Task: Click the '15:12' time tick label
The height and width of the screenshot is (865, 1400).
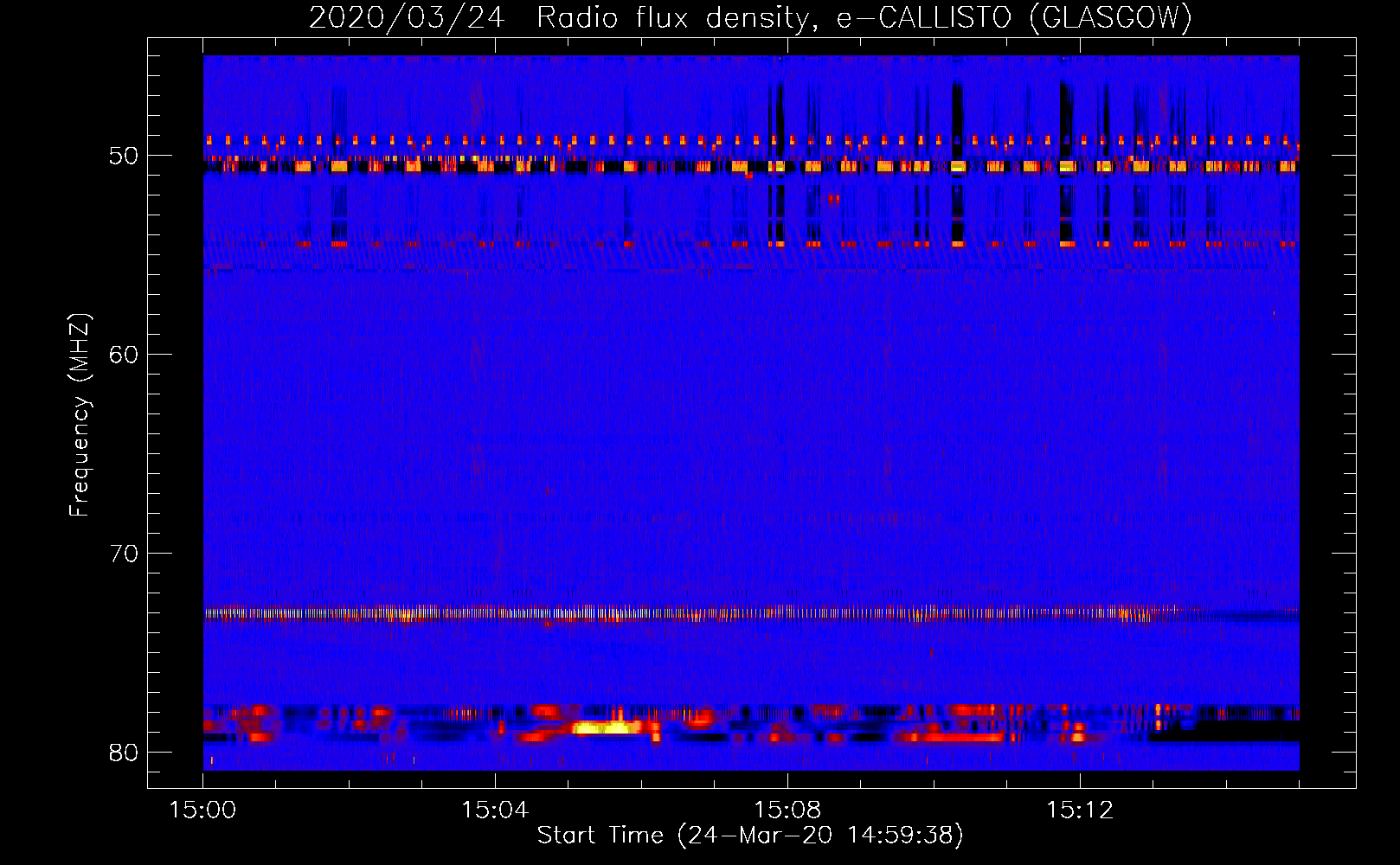Action: coord(1080,811)
